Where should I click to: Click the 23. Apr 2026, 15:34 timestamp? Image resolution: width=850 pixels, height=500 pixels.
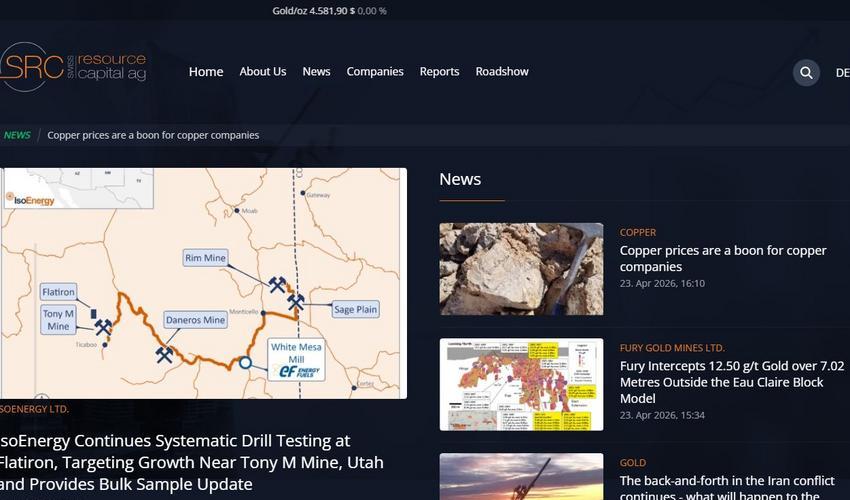(662, 415)
